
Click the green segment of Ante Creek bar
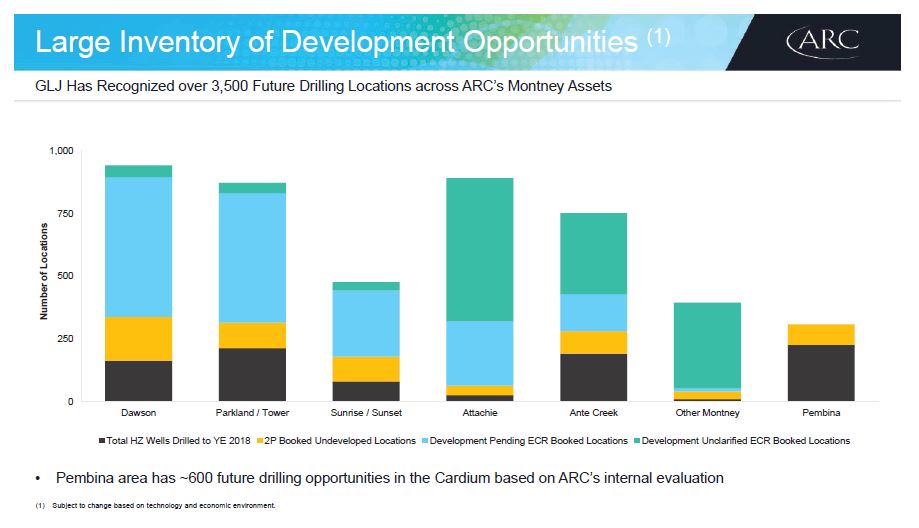(x=593, y=254)
